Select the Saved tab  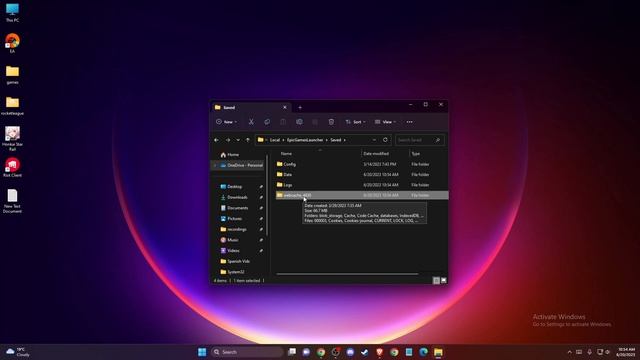(250, 107)
